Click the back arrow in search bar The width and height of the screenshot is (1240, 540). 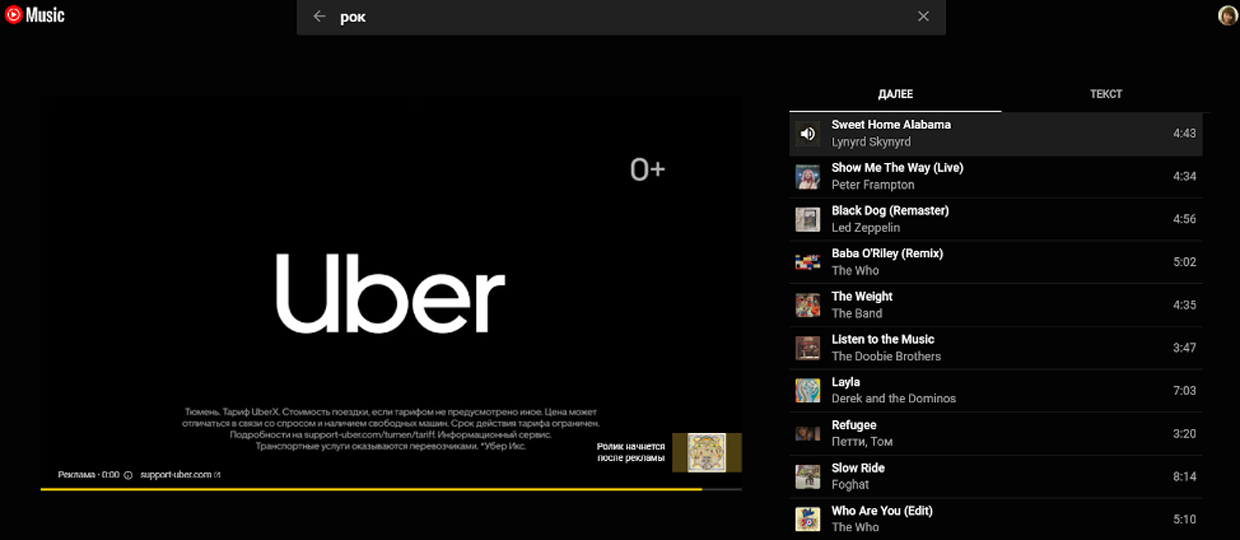point(319,16)
